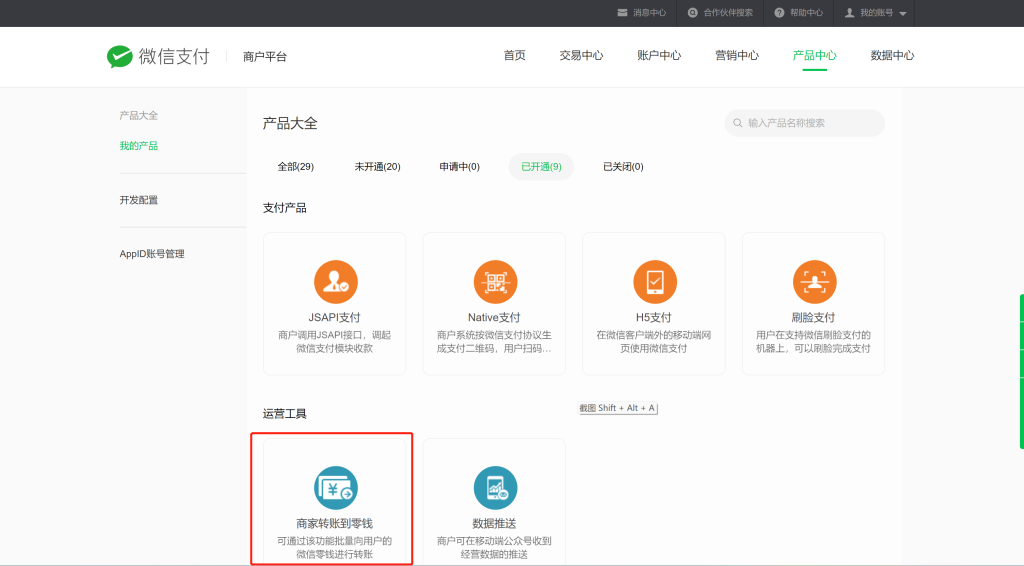Open 交易中心 in top navigation

point(581,55)
